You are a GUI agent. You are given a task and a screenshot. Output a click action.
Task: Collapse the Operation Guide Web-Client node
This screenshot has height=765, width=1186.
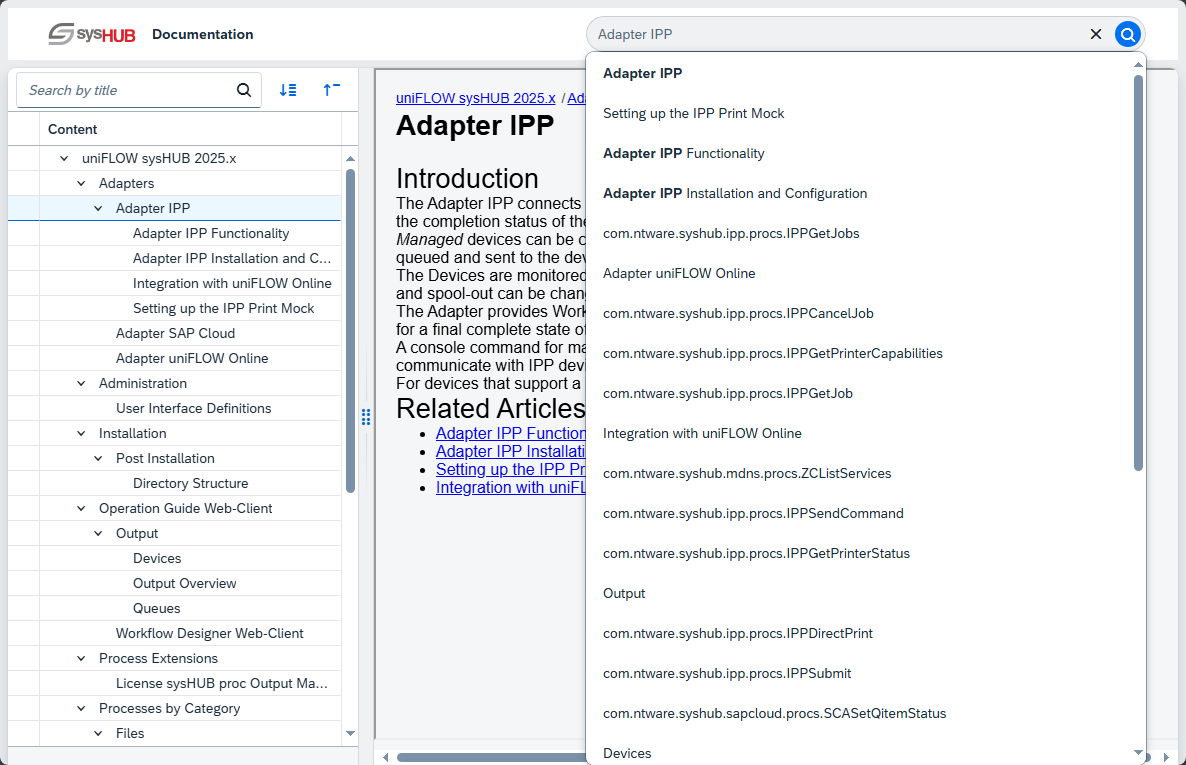[x=81, y=508]
